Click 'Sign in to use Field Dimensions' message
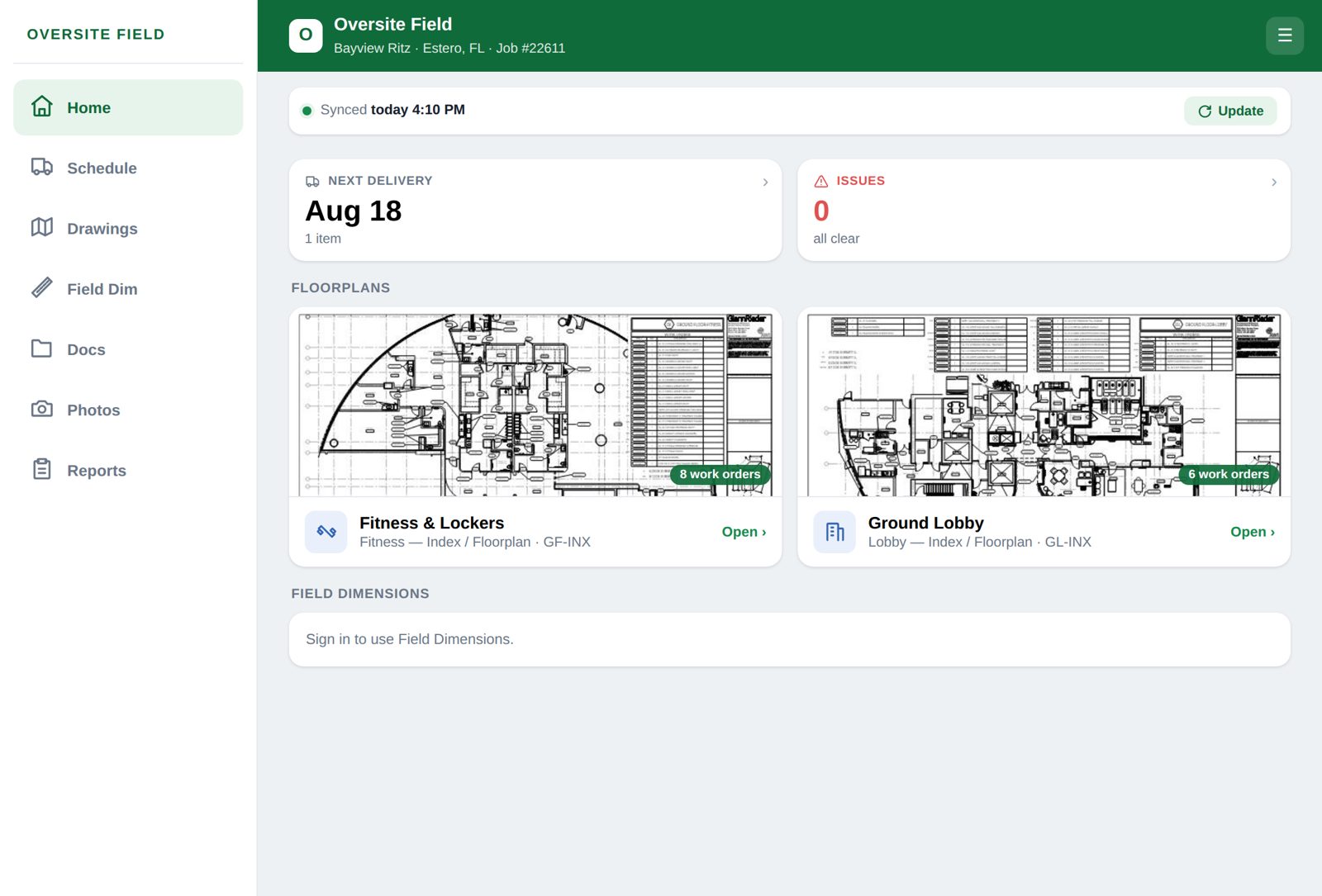 pos(410,639)
